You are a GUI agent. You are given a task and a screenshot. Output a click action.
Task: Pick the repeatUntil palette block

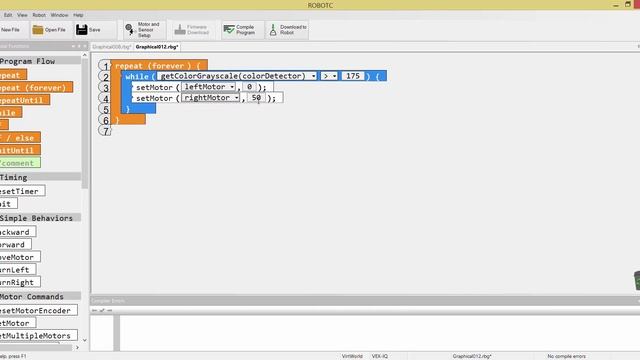point(24,100)
